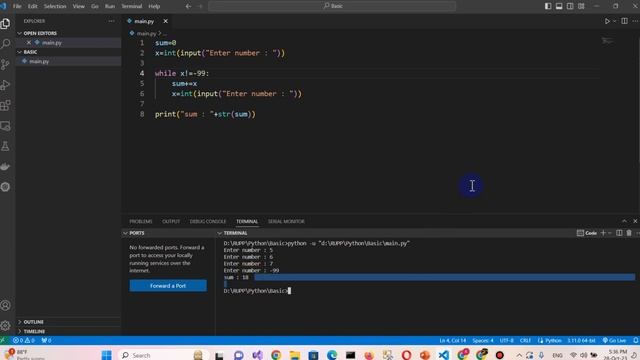Switch to the Output tab
Viewport: 640px width, 360px height.
[x=171, y=221]
